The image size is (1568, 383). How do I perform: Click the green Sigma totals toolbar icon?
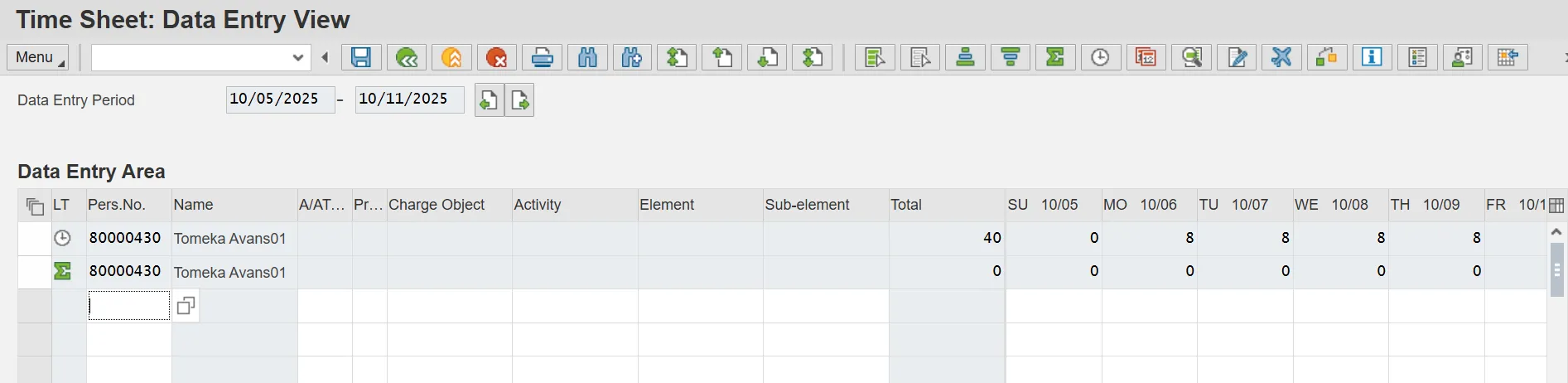[x=1055, y=57]
